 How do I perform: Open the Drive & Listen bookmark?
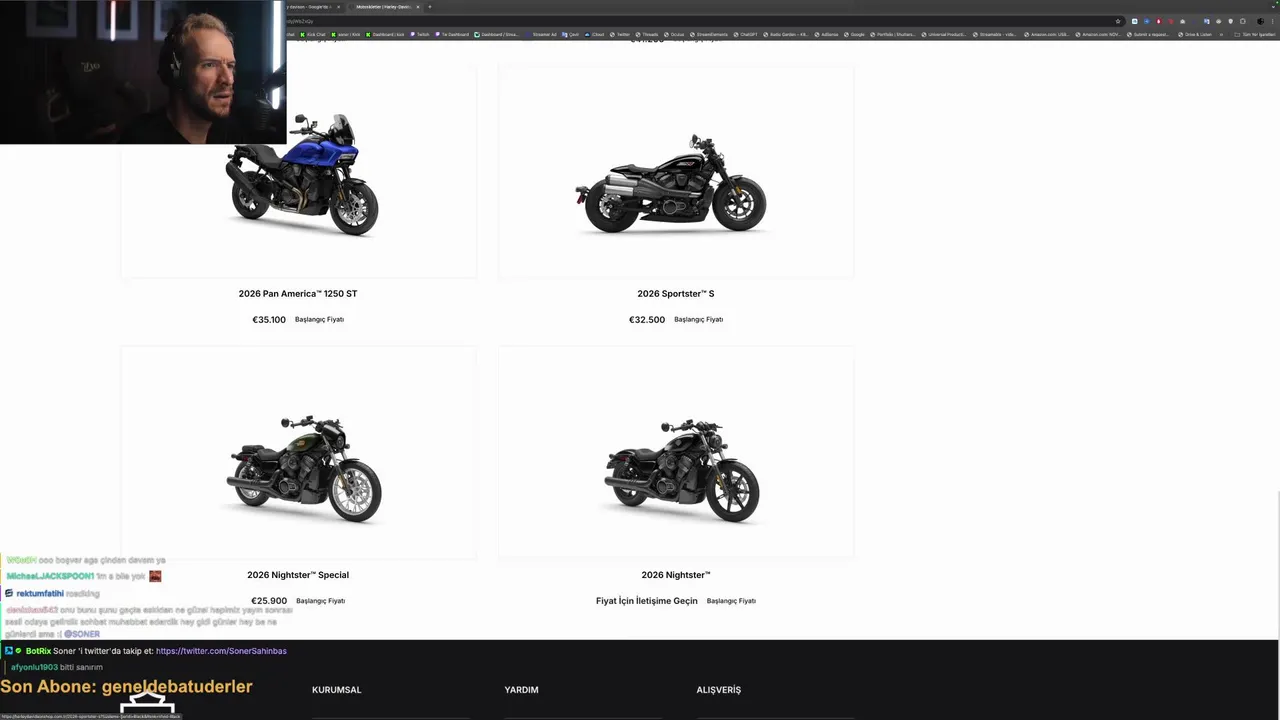(1194, 34)
